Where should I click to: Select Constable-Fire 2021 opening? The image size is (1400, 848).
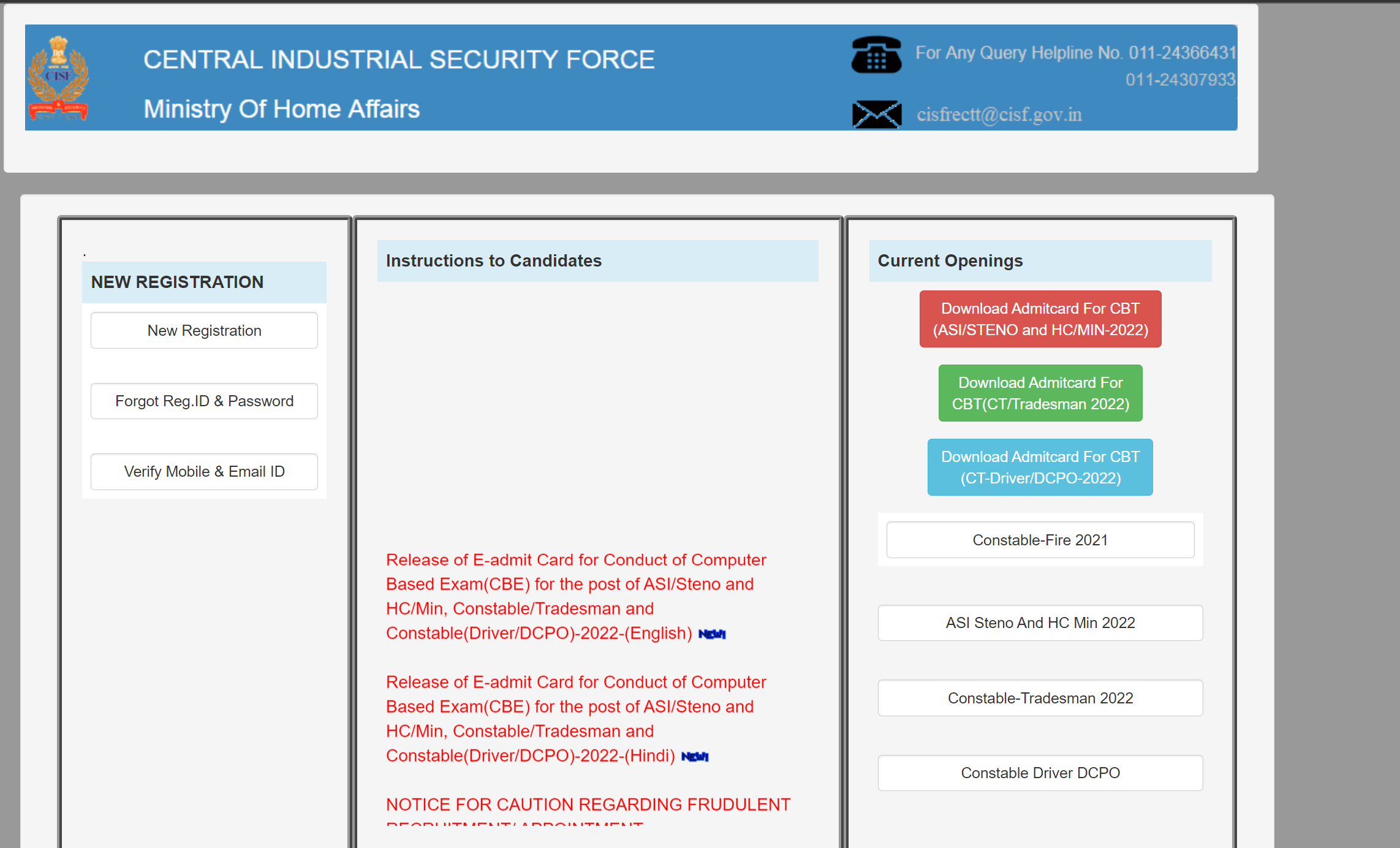coord(1040,540)
